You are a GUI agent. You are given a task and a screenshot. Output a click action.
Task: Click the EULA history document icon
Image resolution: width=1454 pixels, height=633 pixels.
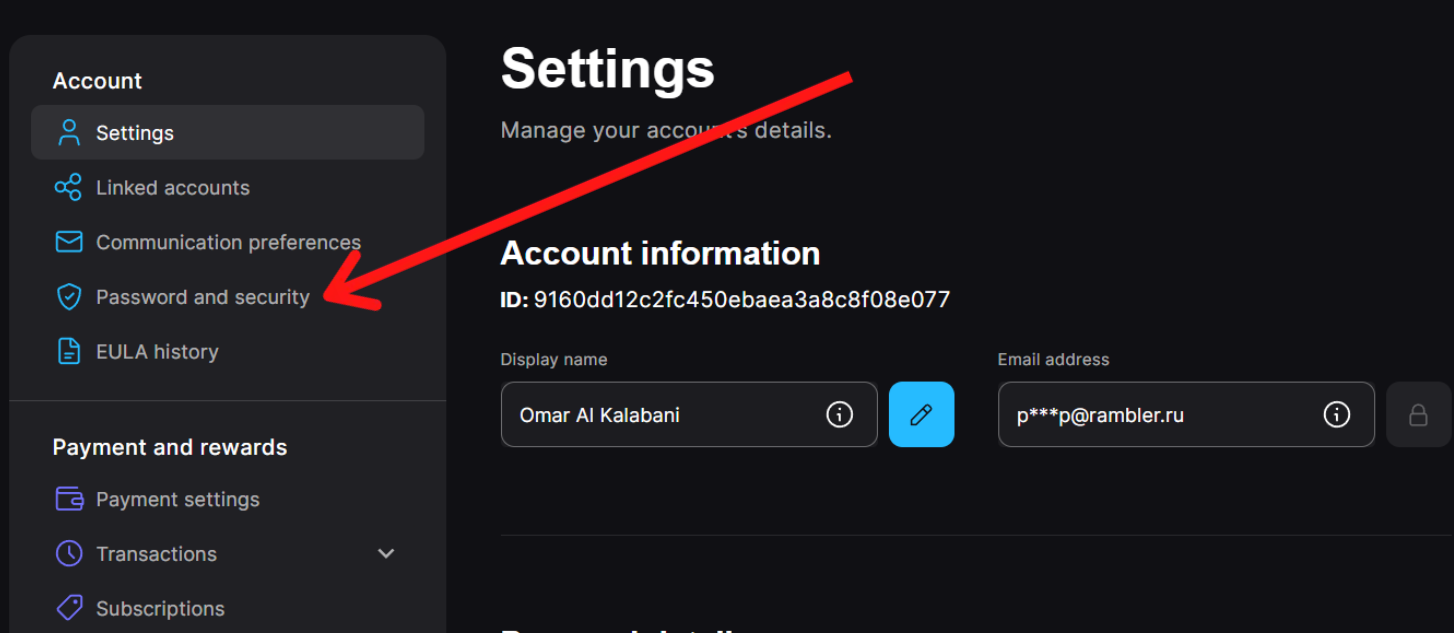68,352
